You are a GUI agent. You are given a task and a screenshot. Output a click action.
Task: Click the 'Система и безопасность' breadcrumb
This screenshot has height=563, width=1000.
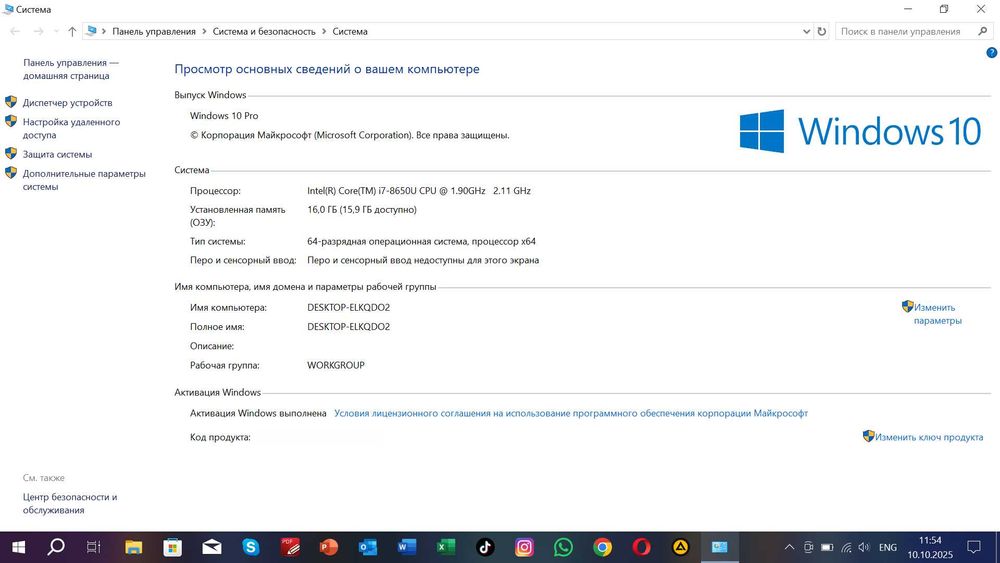click(264, 31)
